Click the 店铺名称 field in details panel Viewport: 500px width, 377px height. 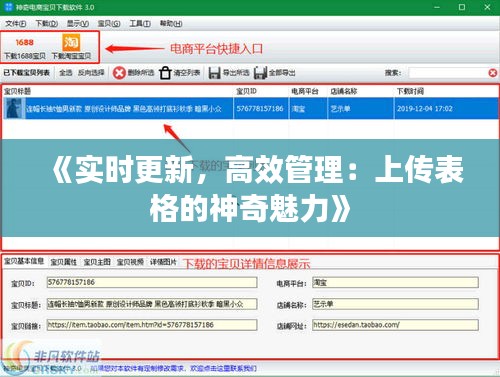395,304
